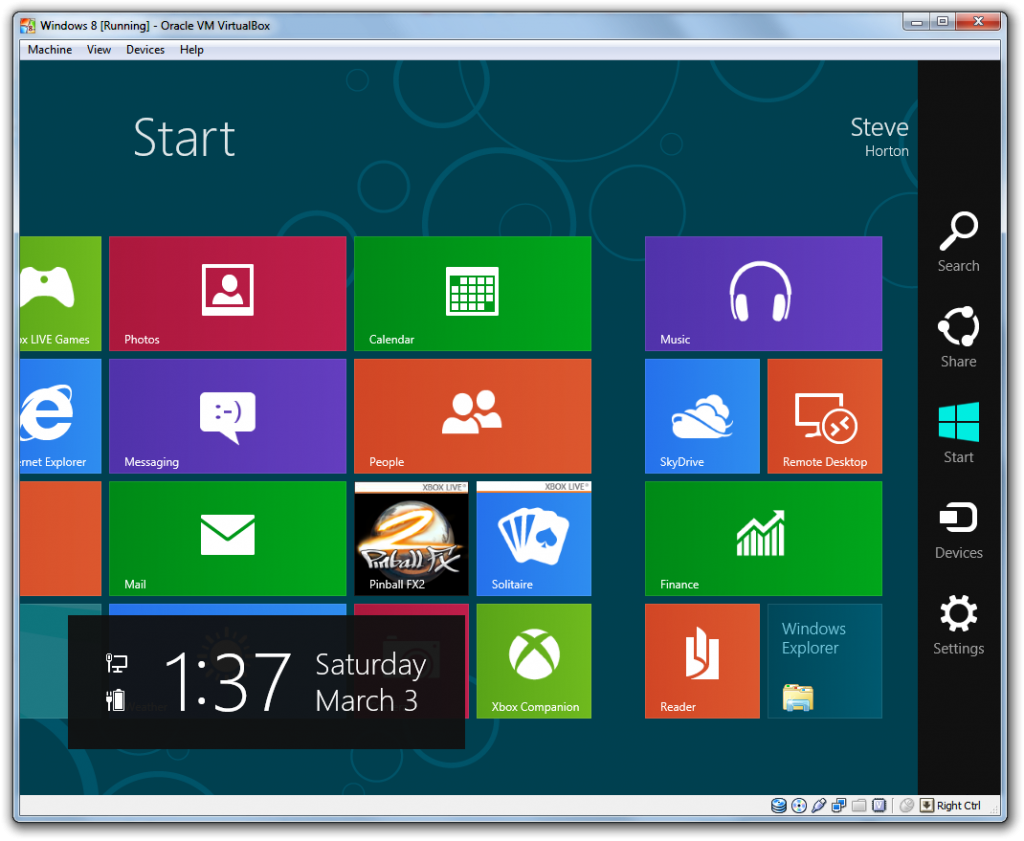Open the Machine menu

coord(50,50)
